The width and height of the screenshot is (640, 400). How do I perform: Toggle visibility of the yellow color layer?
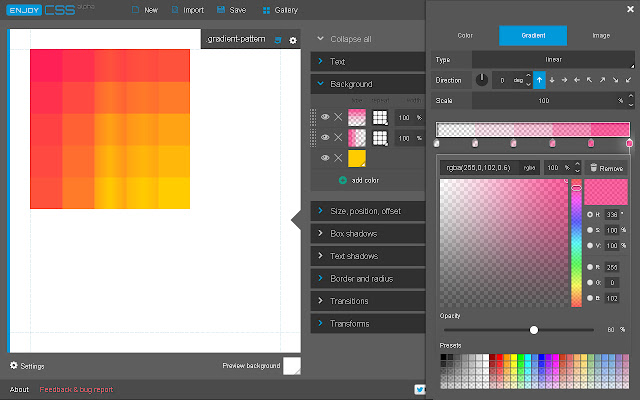pos(325,158)
